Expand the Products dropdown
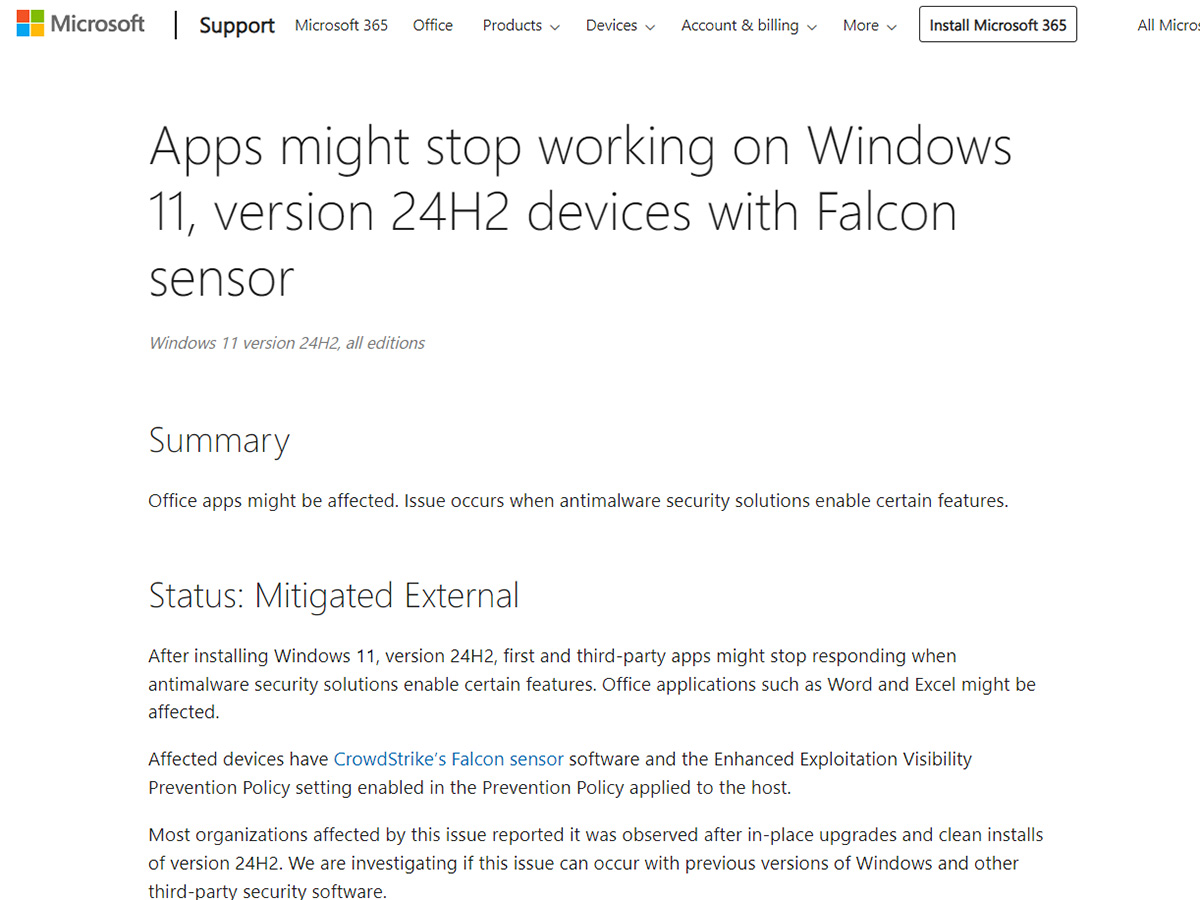The height and width of the screenshot is (900, 1200). 511,25
